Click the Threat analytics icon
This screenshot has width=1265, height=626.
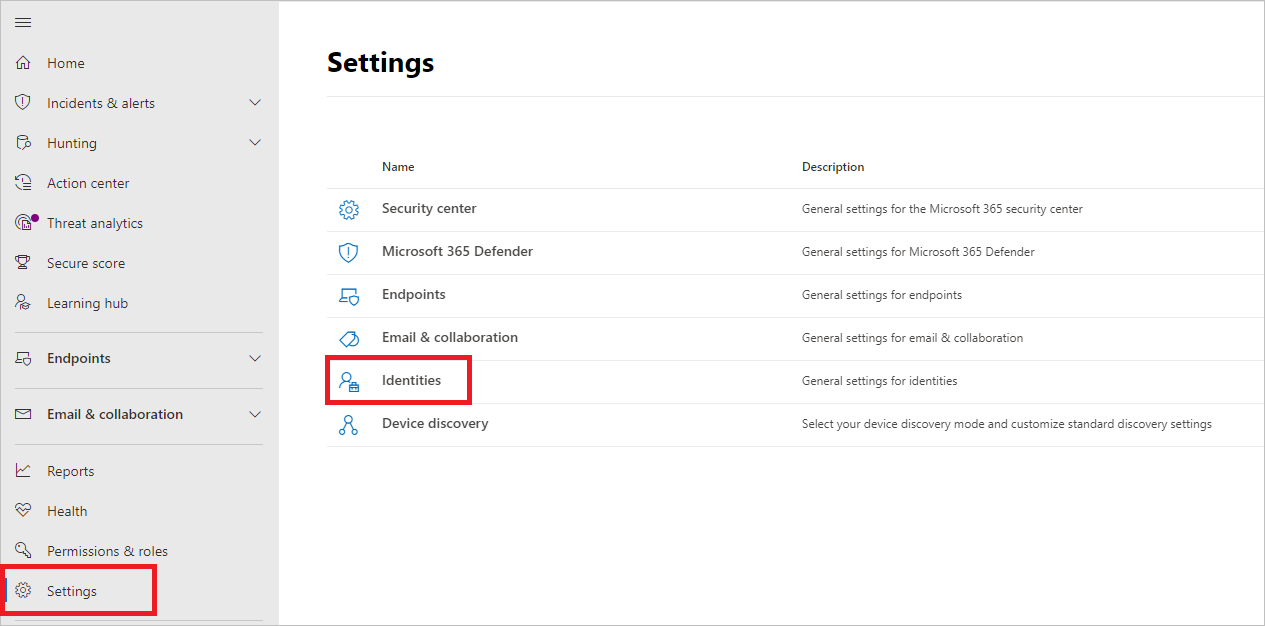coord(25,223)
